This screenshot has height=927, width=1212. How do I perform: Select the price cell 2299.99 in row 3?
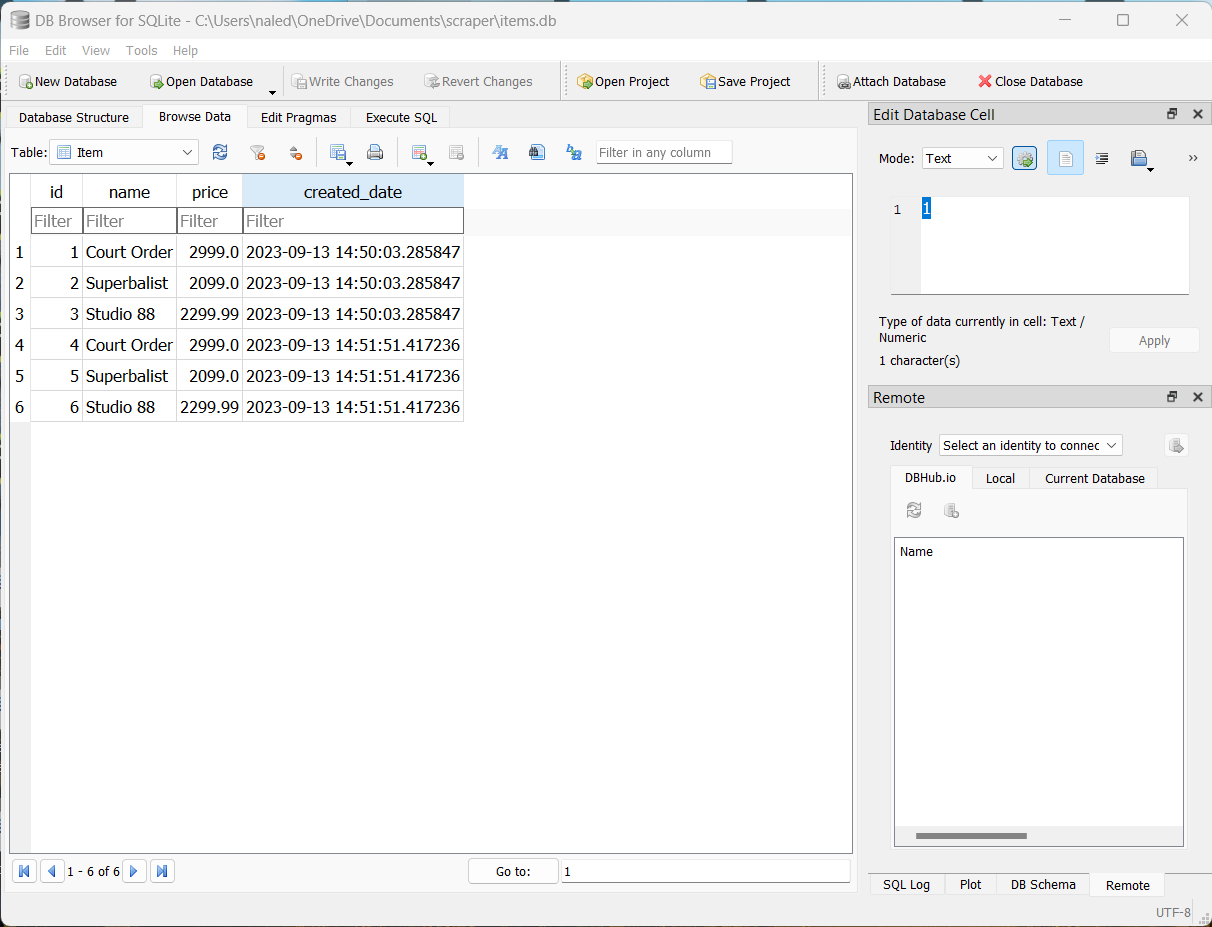[x=210, y=314]
